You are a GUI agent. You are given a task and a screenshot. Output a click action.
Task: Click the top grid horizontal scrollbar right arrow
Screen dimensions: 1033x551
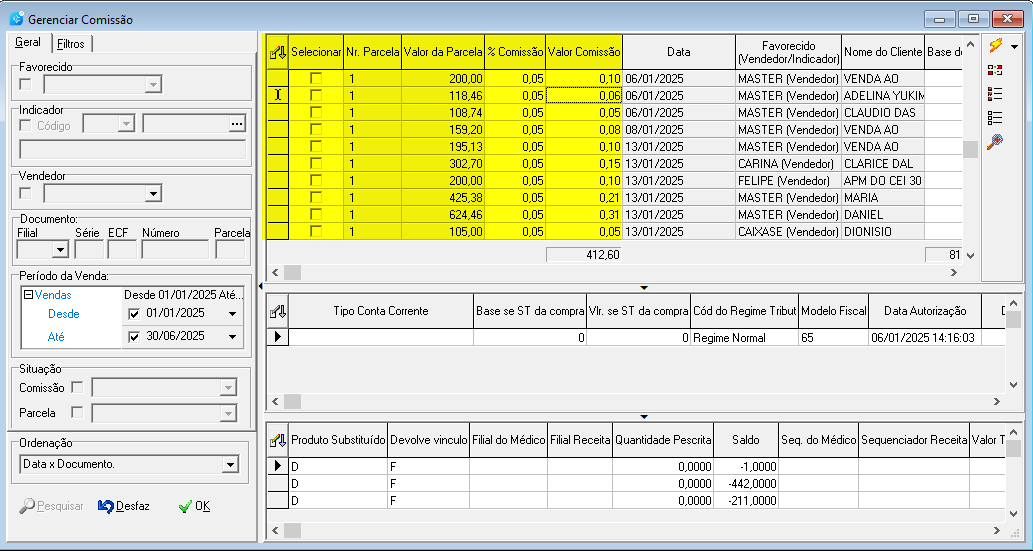point(953,272)
